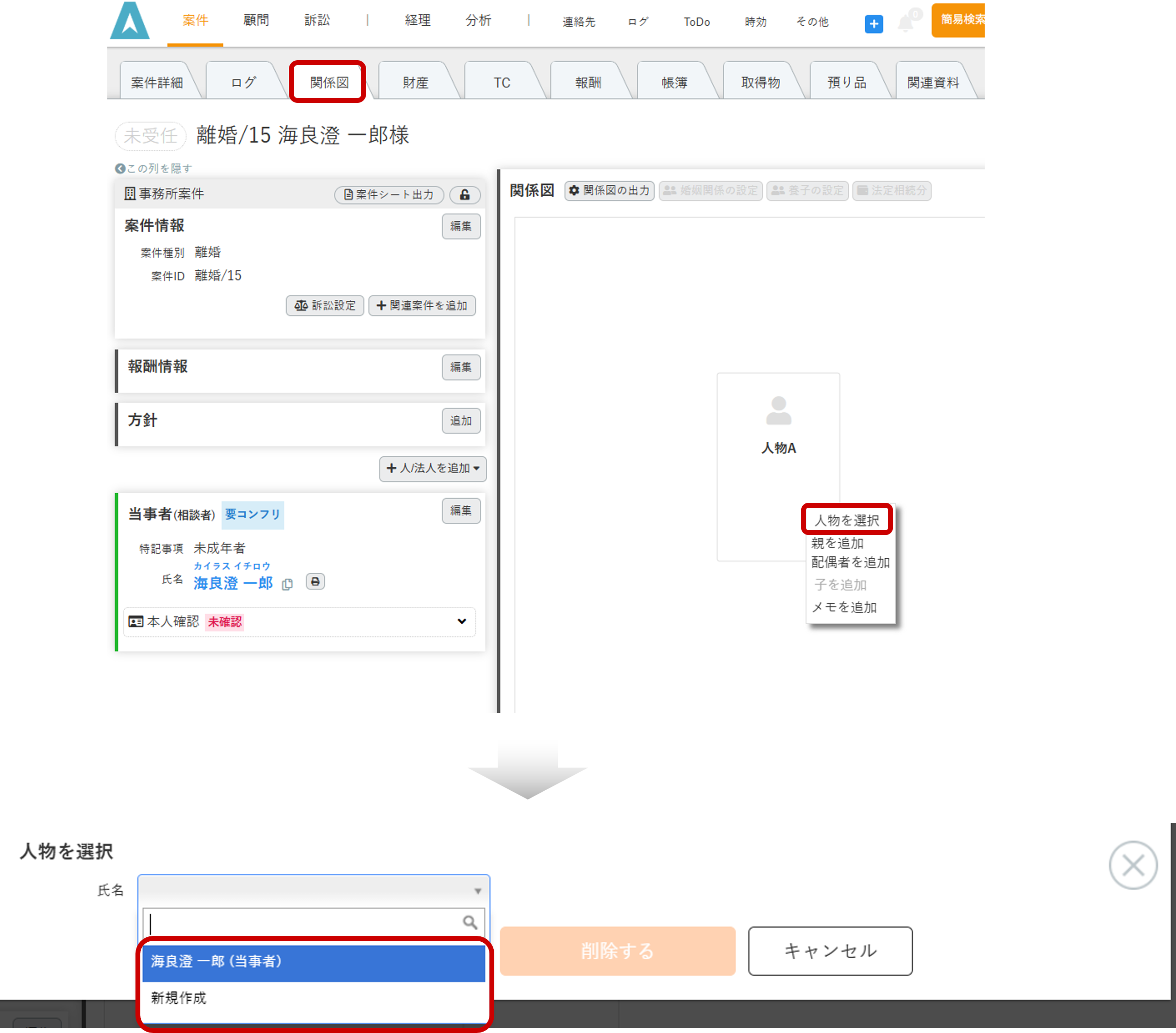
Task: Switch to the 関係図 tab
Action: click(x=329, y=82)
